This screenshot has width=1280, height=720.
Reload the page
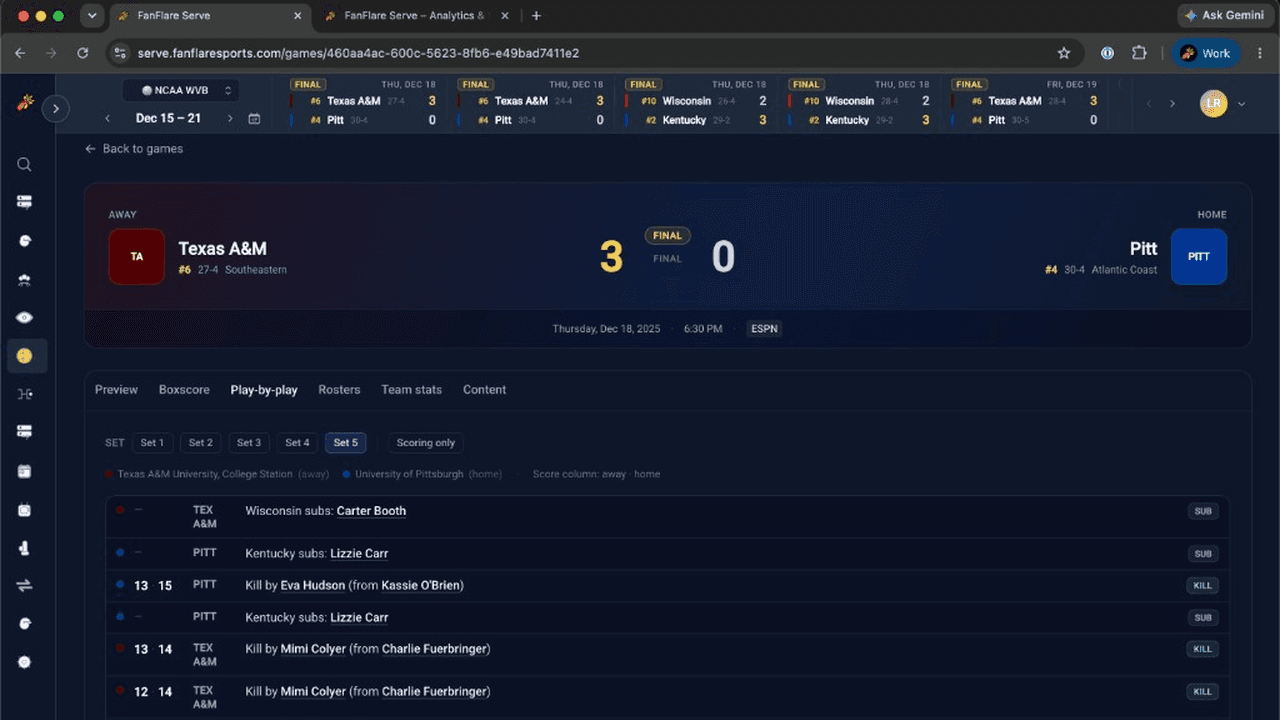point(83,53)
